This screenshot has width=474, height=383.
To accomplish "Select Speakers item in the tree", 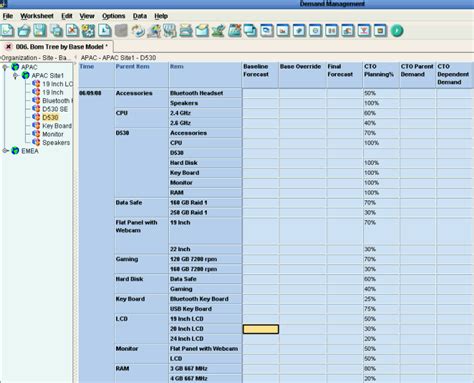I will coord(56,143).
